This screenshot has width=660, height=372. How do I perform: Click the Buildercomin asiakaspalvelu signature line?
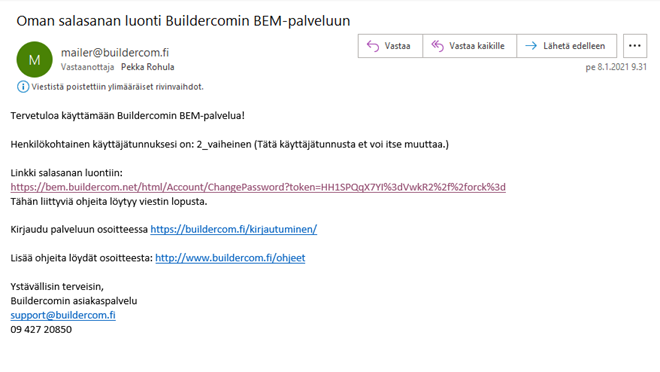click(74, 300)
